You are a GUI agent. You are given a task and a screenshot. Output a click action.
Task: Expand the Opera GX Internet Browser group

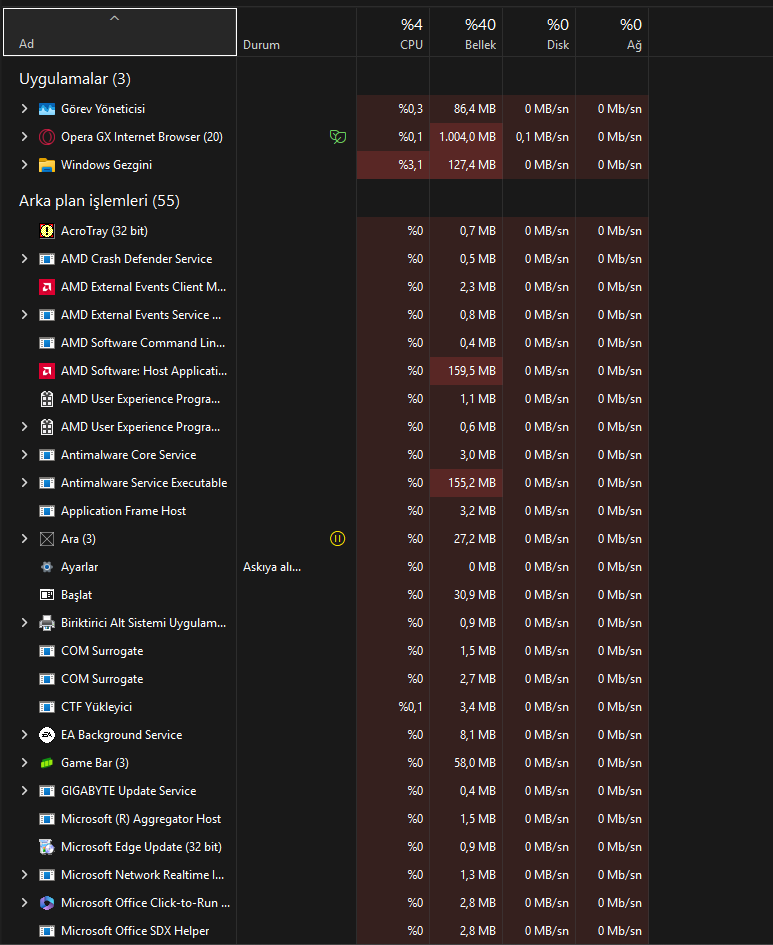tap(24, 137)
